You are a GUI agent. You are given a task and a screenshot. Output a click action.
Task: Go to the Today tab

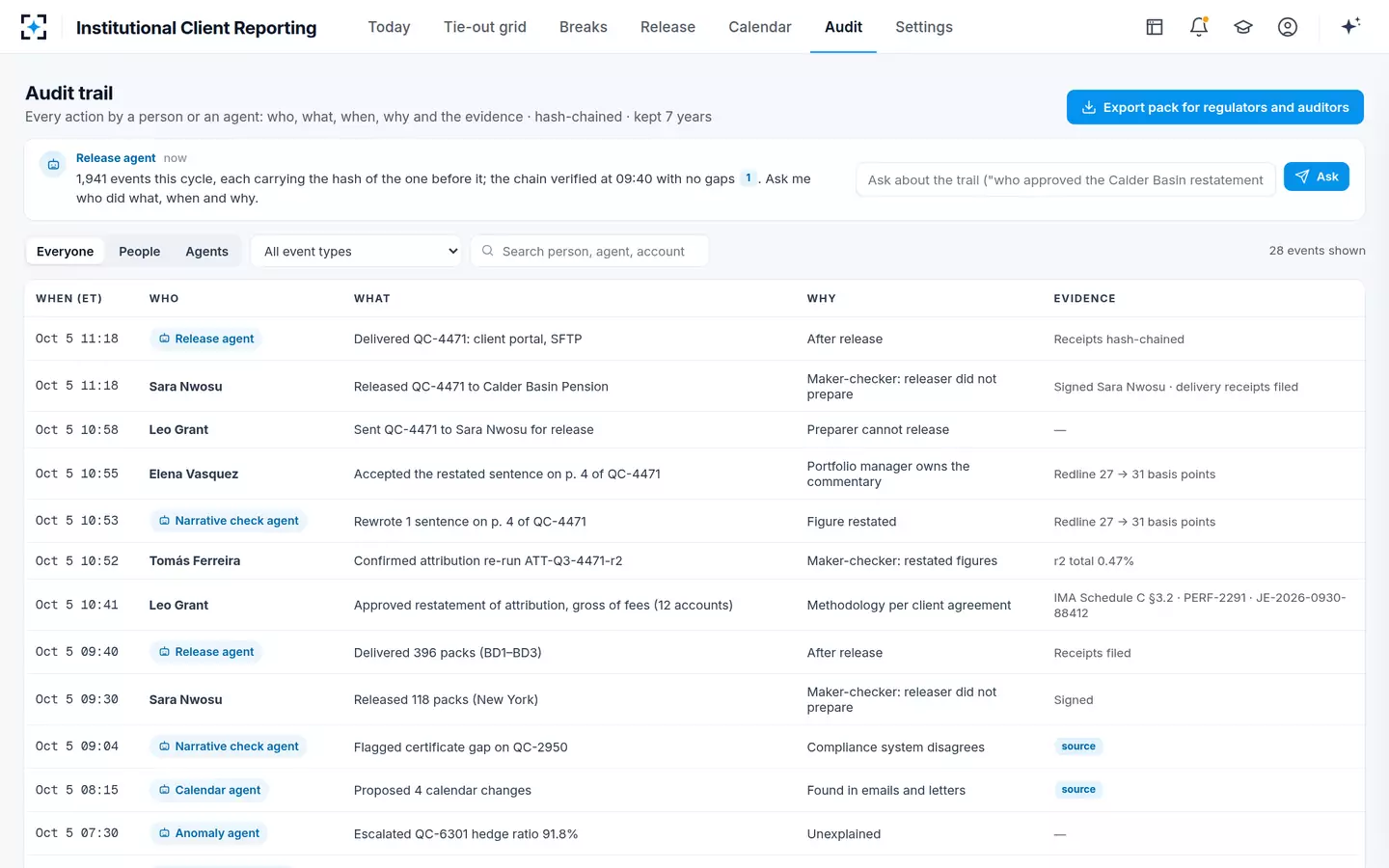pos(389,27)
